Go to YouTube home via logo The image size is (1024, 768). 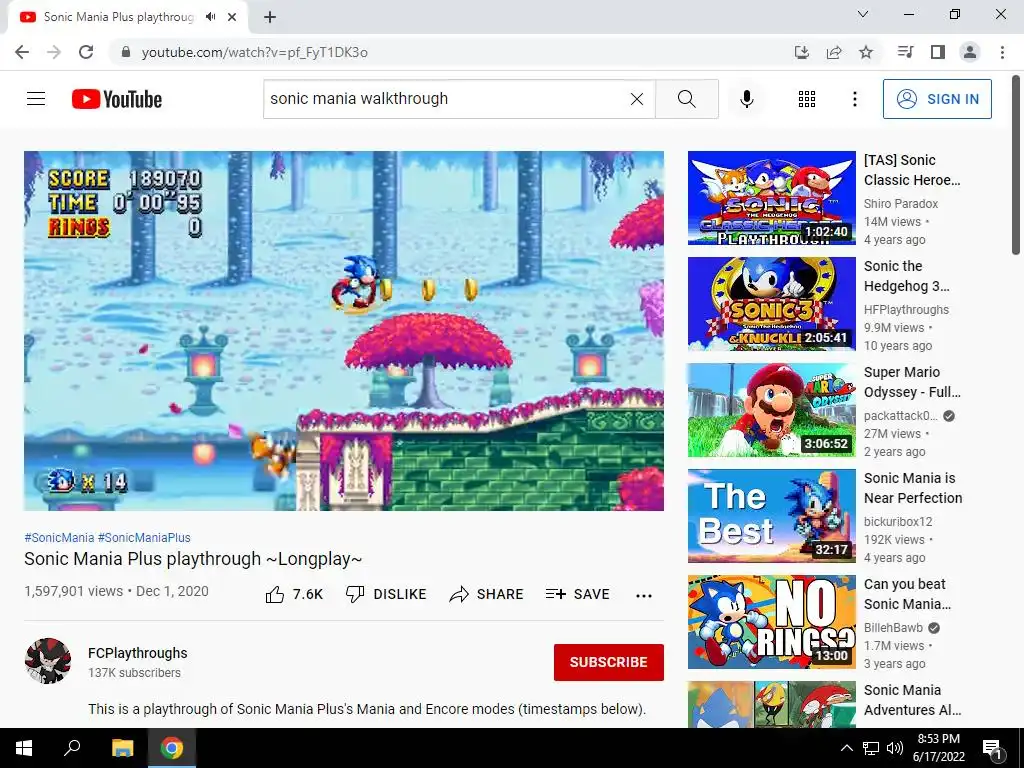click(x=117, y=99)
